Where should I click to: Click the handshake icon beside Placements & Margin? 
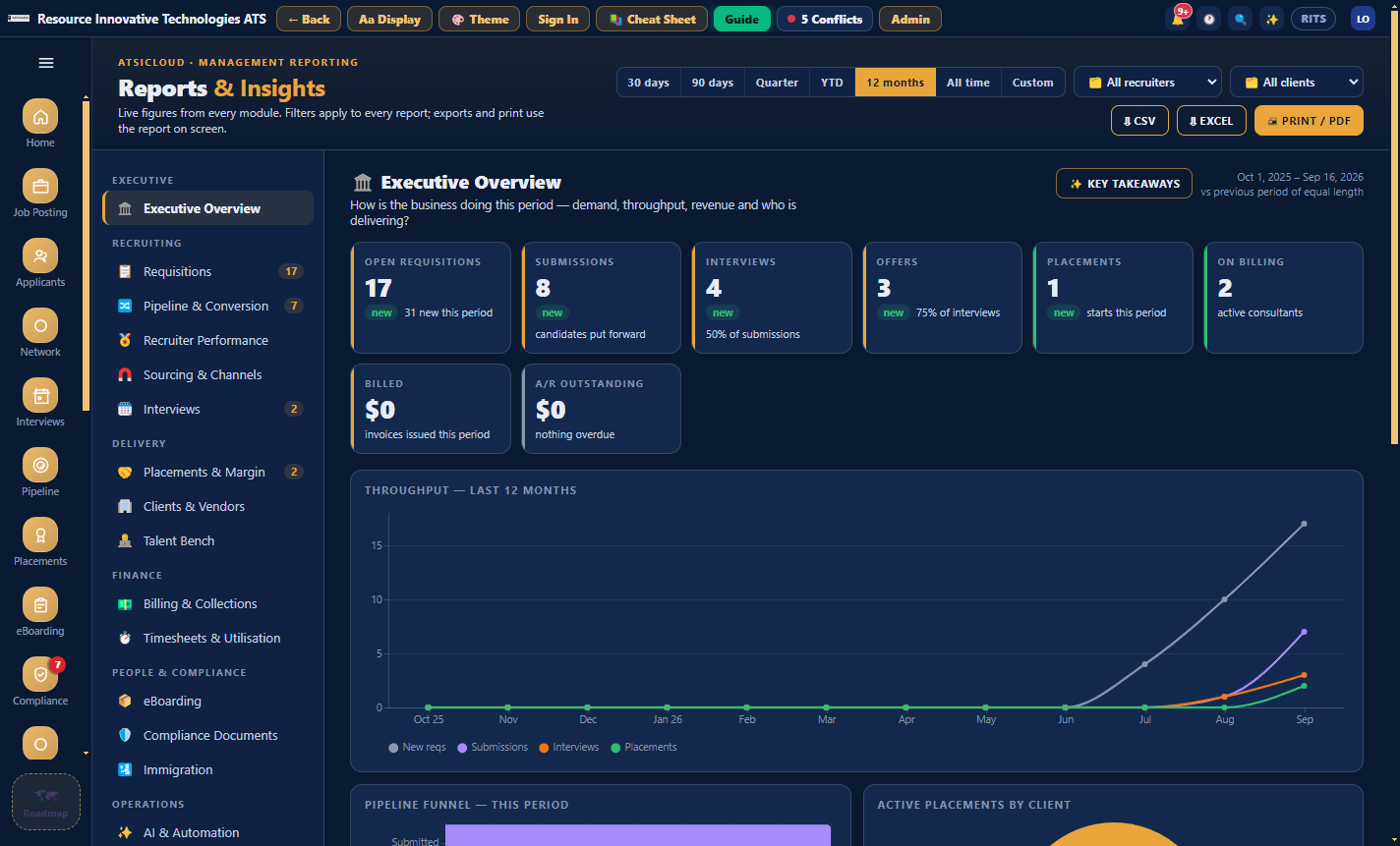click(125, 473)
